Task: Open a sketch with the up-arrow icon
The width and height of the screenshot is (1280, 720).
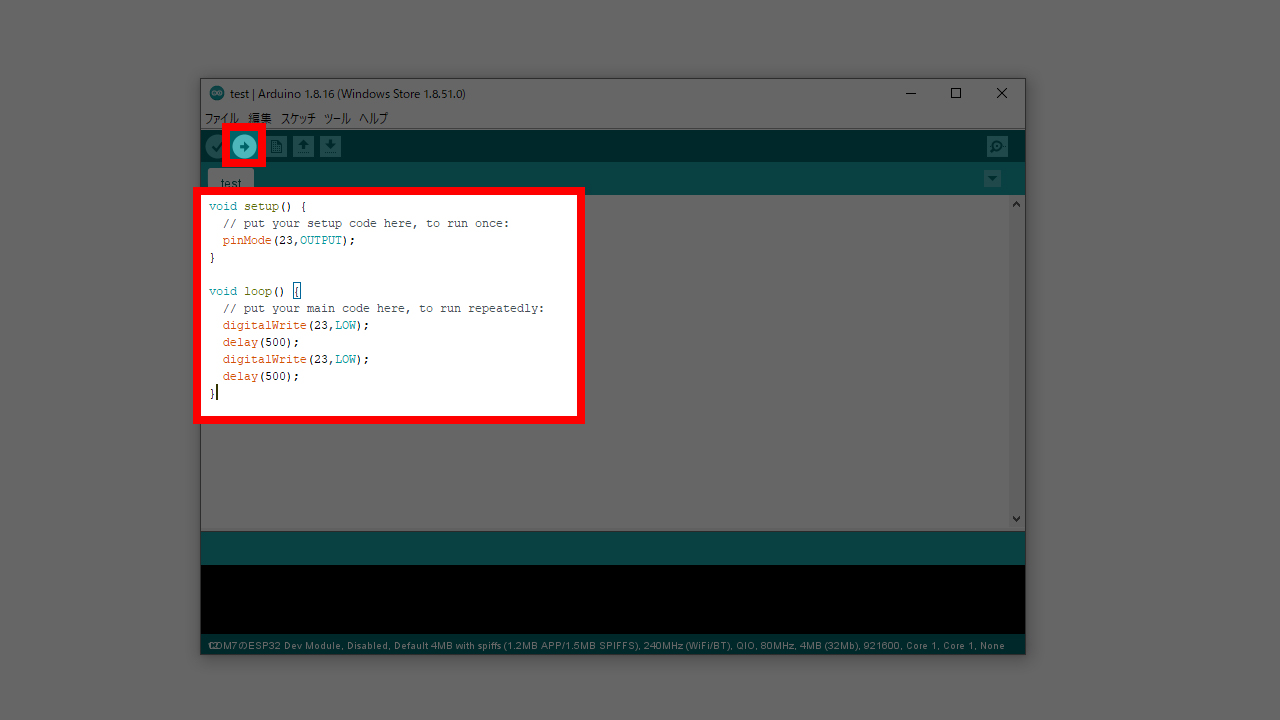Action: click(303, 147)
